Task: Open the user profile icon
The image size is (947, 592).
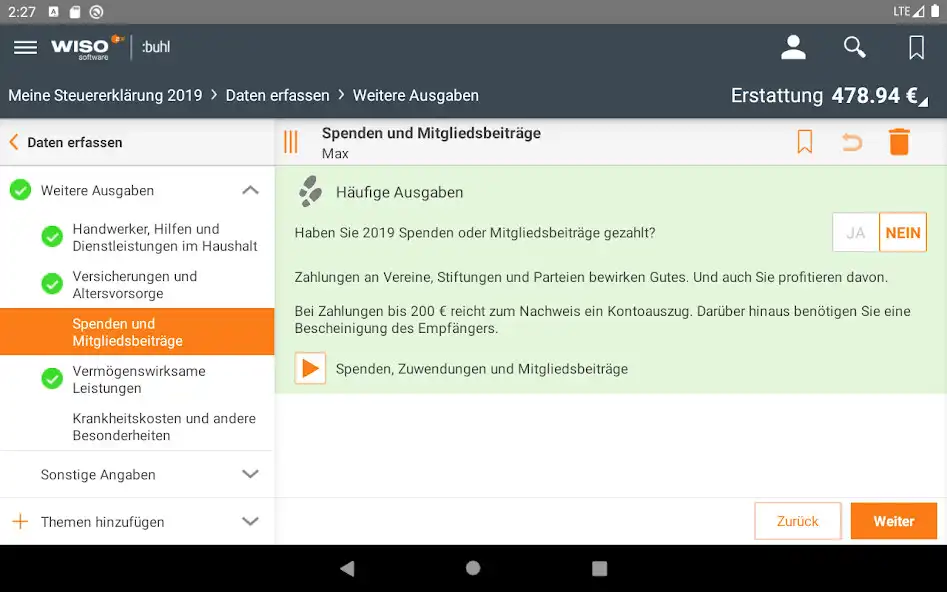Action: [x=793, y=46]
